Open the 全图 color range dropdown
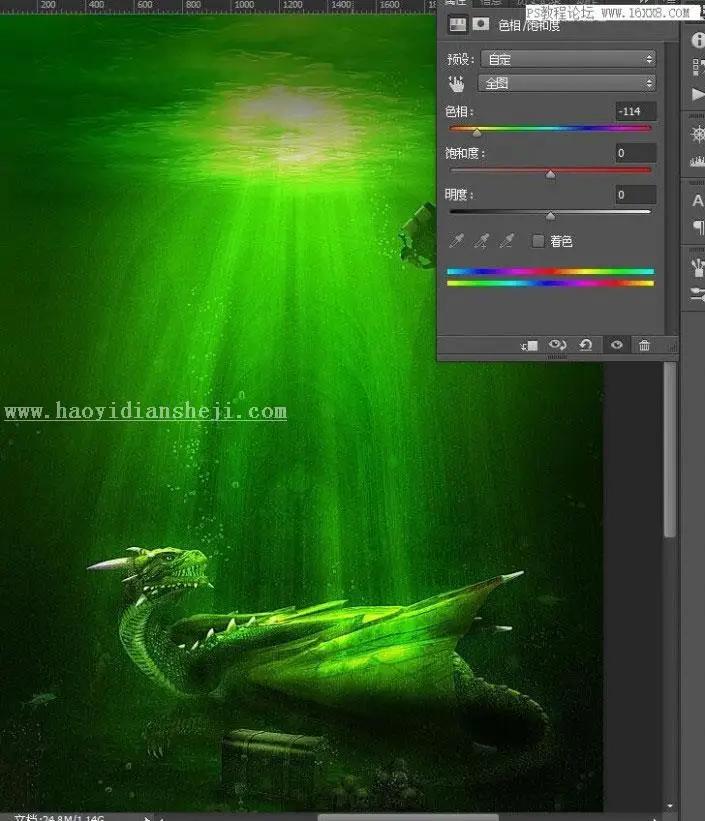The width and height of the screenshot is (705, 821). (566, 83)
